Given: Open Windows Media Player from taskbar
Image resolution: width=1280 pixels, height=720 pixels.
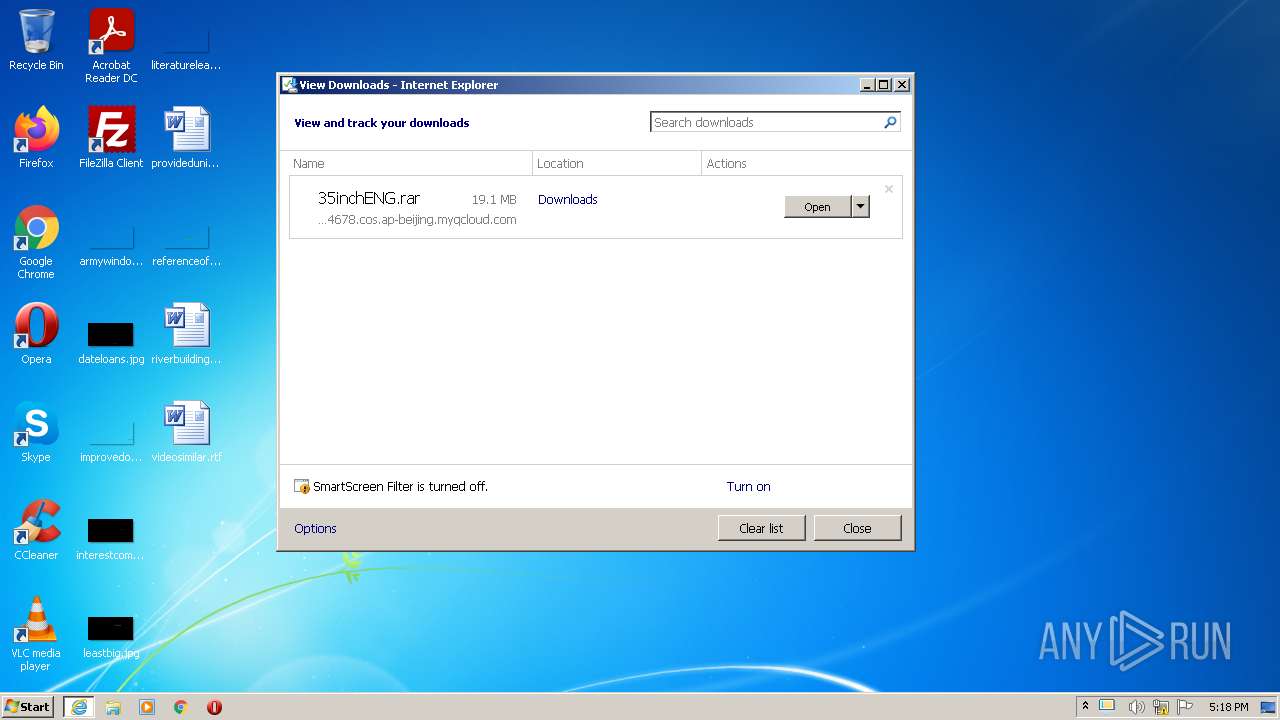Looking at the screenshot, I should pos(147,707).
